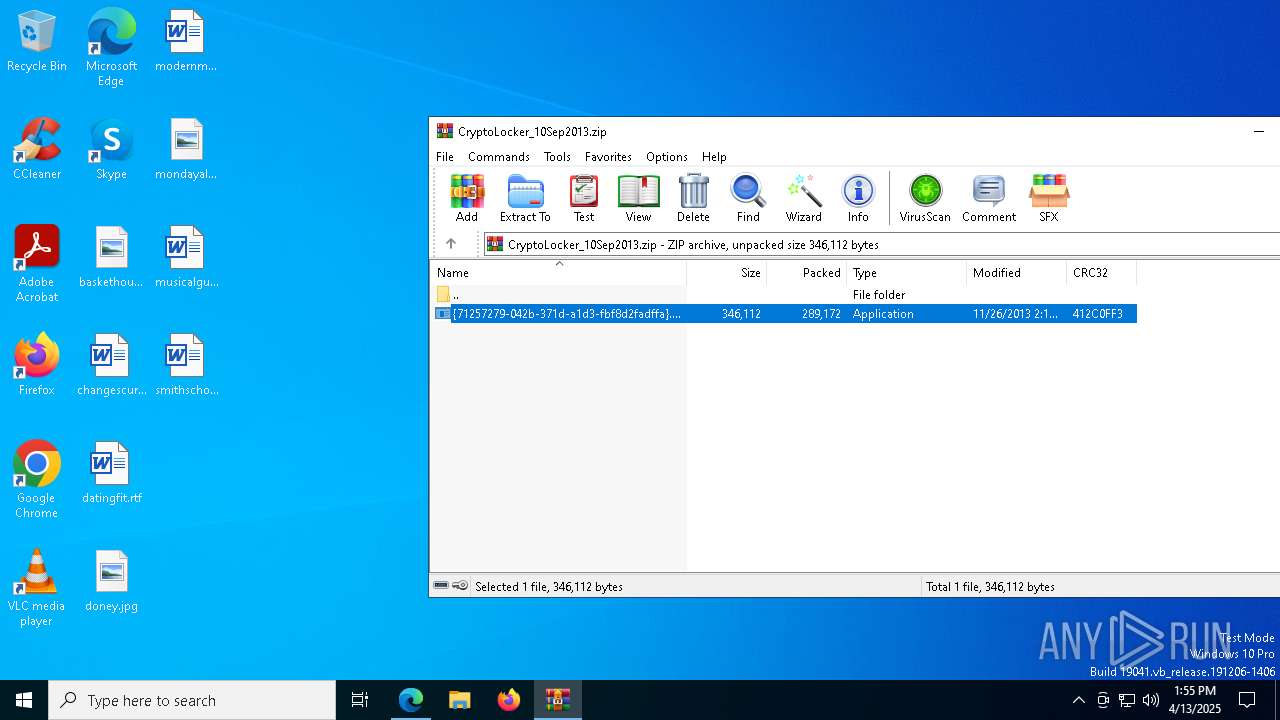This screenshot has width=1280, height=720.
Task: Sort by Size column header
Action: coord(727,272)
